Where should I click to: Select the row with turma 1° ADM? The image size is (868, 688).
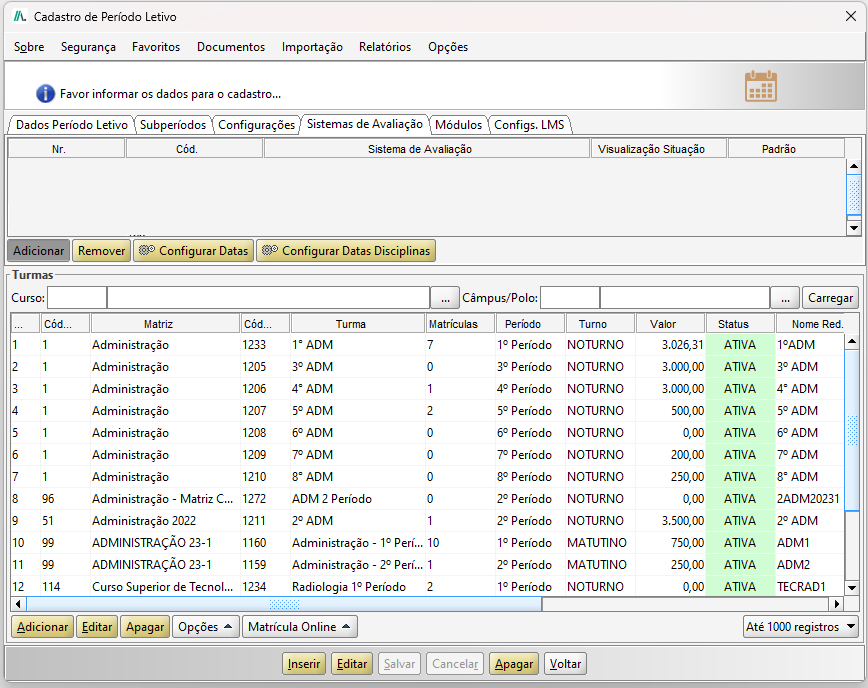427,345
